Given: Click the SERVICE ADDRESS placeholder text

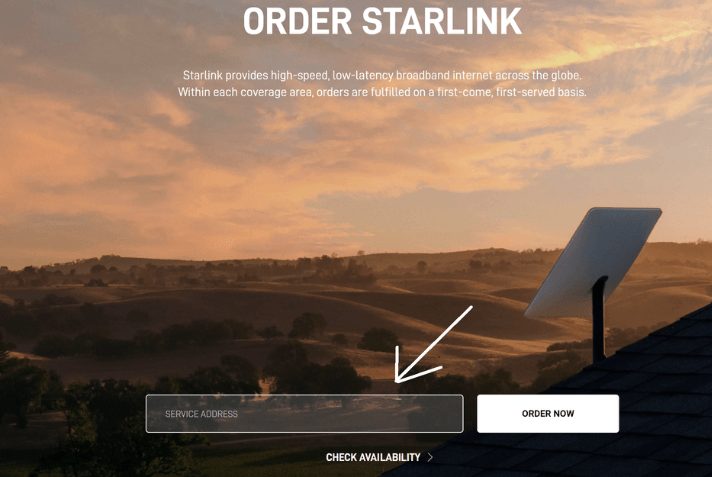Looking at the screenshot, I should (201, 414).
